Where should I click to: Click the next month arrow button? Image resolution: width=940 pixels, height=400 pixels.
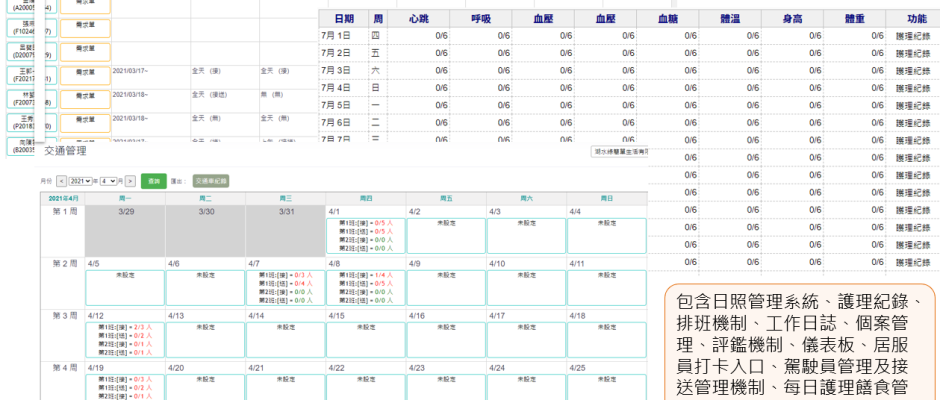[x=130, y=181]
